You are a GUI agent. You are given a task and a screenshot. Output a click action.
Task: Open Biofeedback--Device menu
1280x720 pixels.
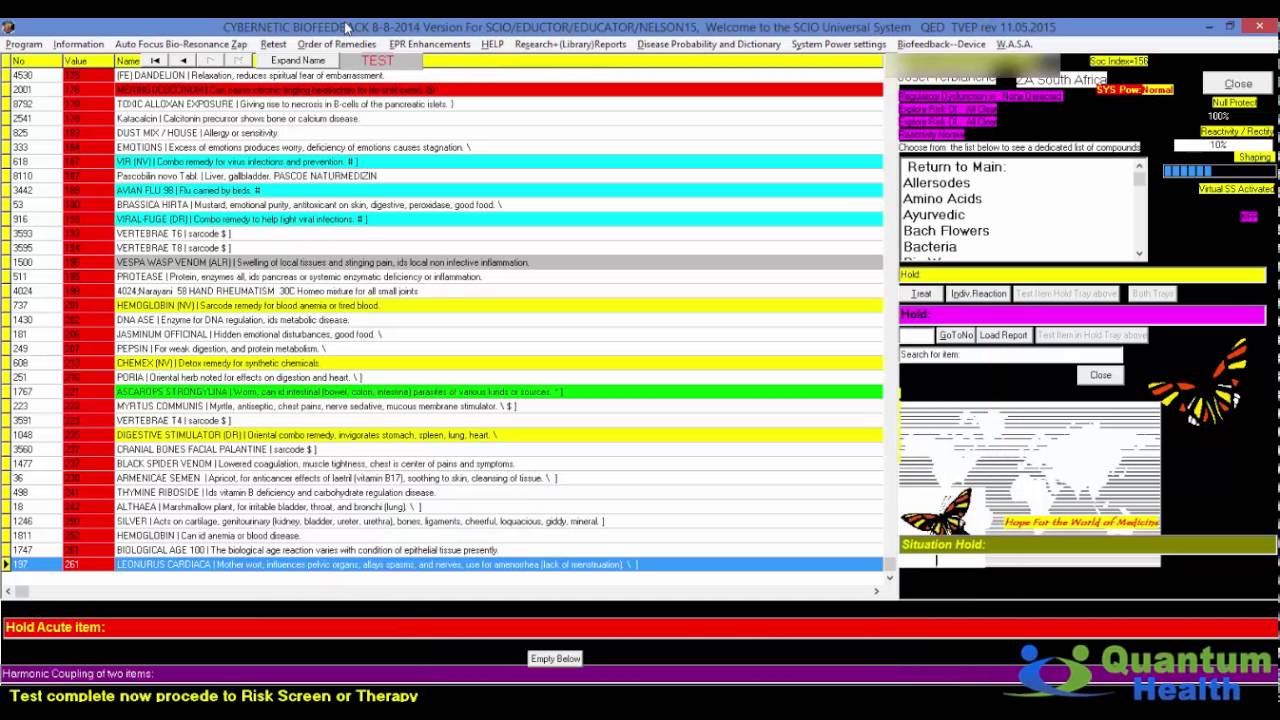click(x=941, y=44)
